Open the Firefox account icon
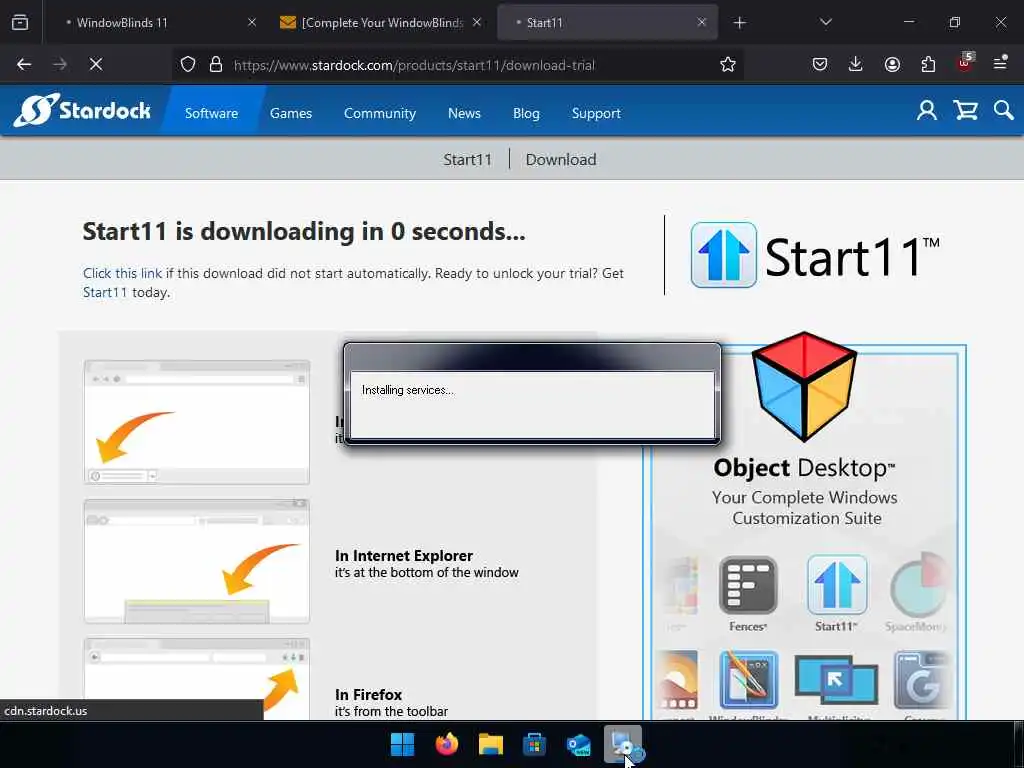Screen dimensions: 1024x768 tap(892, 64)
